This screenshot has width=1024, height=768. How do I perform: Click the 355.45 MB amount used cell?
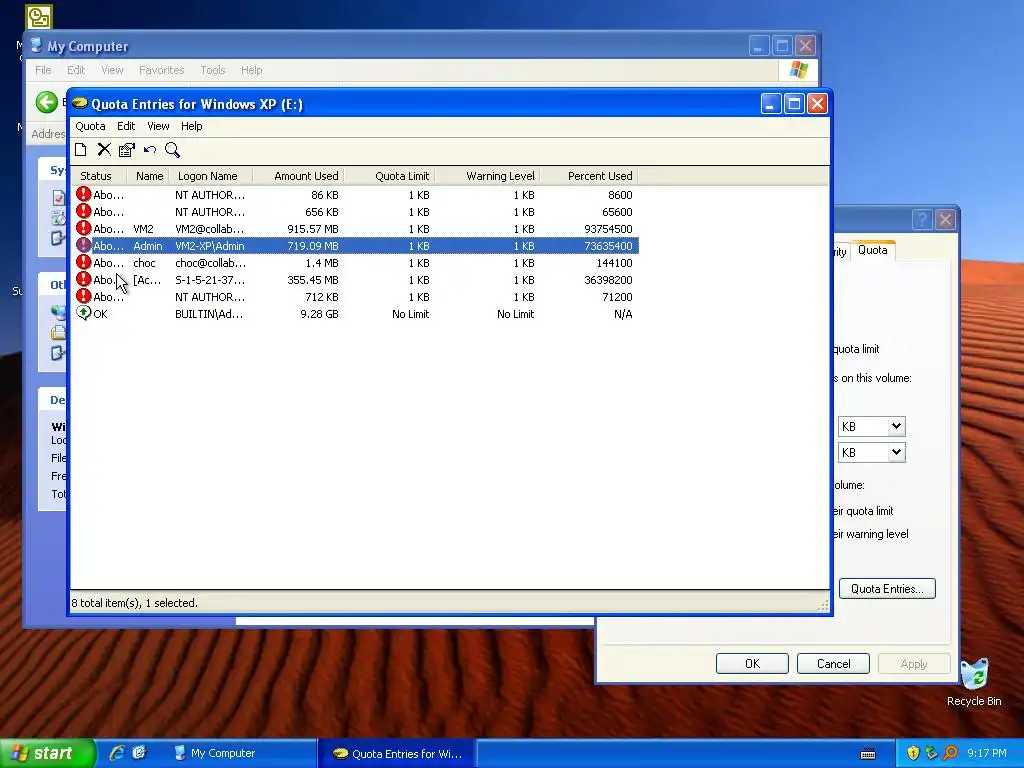[313, 280]
